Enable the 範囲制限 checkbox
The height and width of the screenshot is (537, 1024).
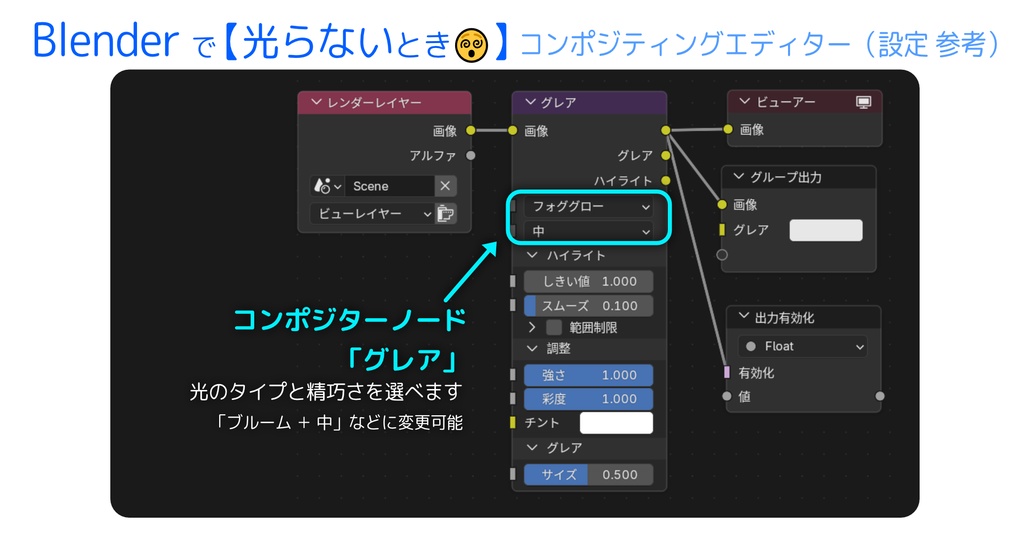click(x=554, y=327)
